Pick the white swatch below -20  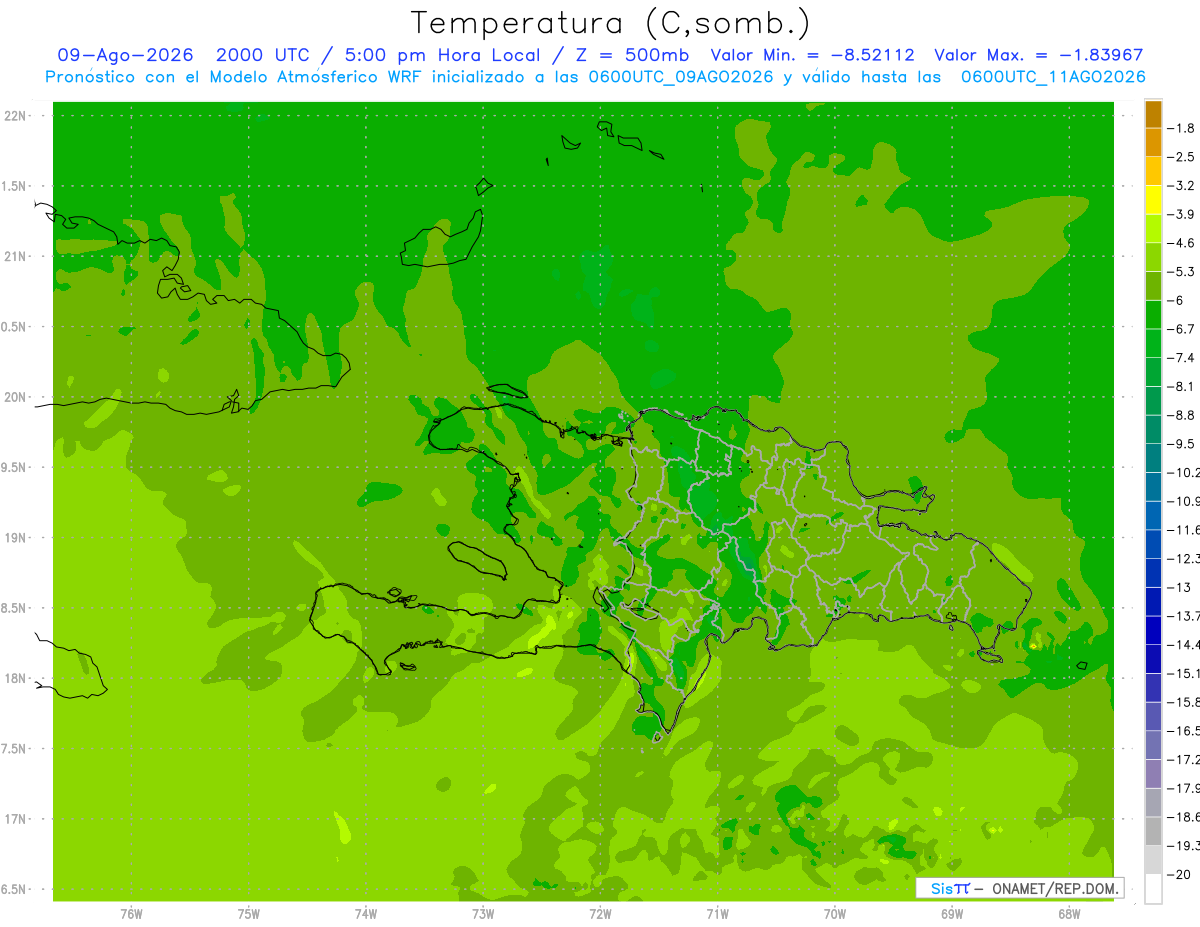coord(1153,888)
